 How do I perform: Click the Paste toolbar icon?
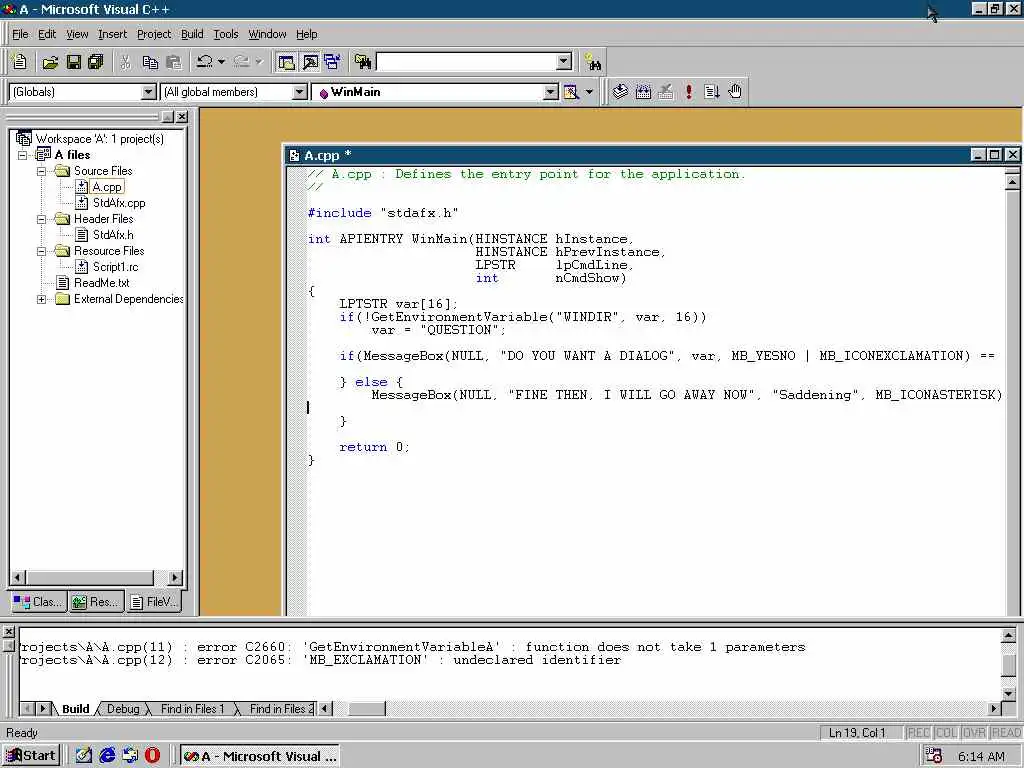tap(174, 62)
